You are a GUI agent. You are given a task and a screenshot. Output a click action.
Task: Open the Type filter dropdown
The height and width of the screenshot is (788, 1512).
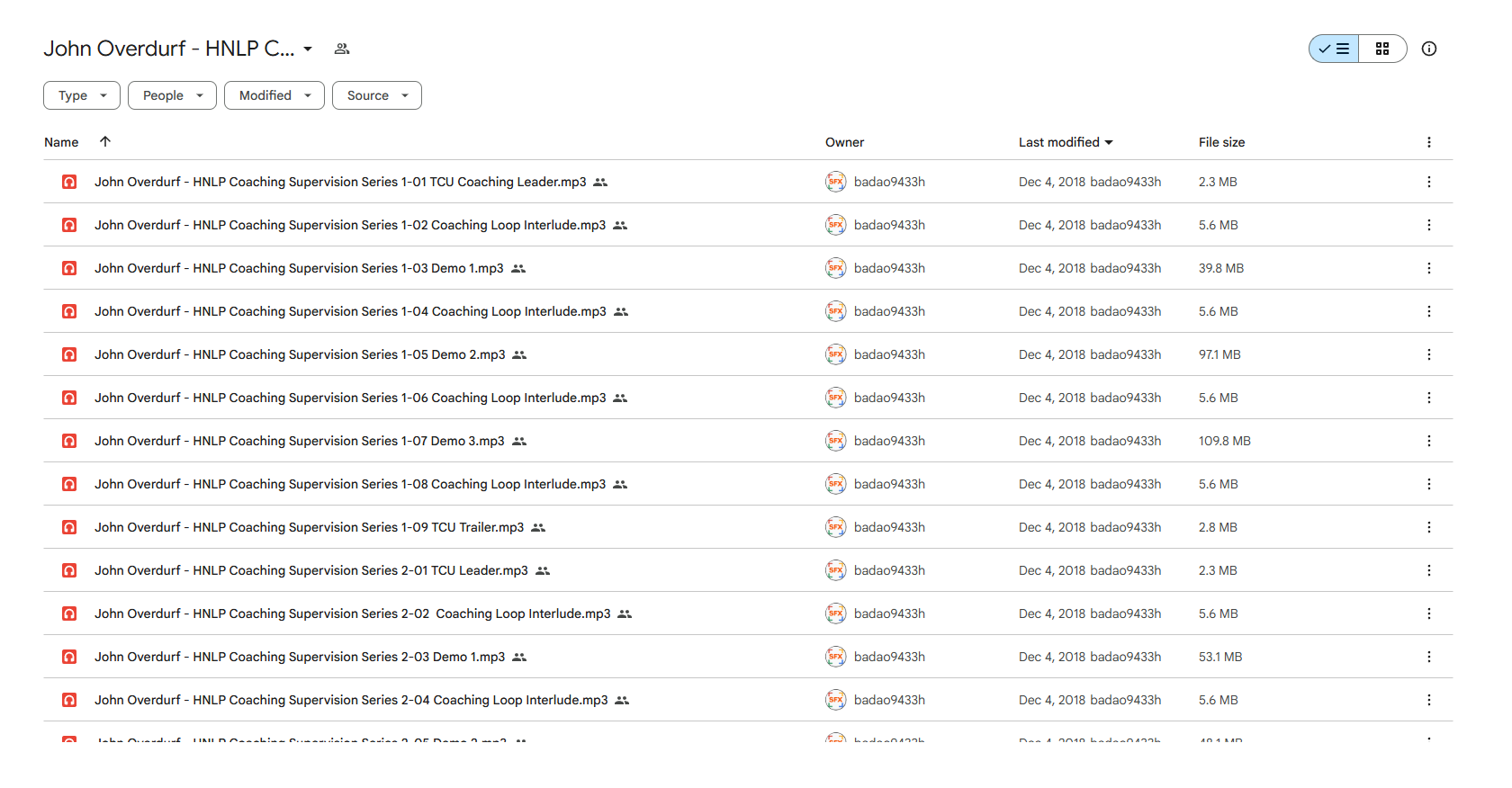(82, 95)
